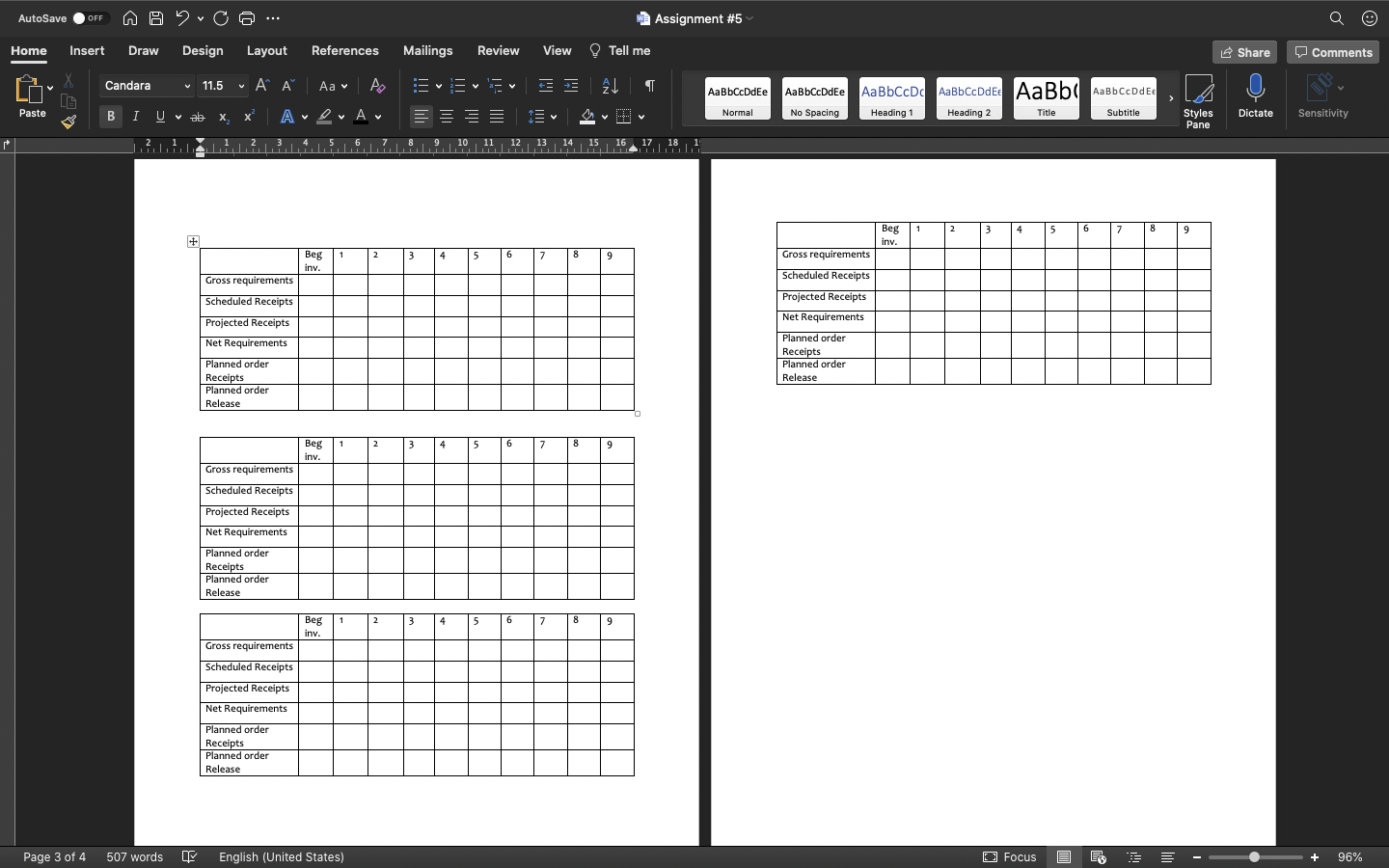Click the table move handle
1389x868 pixels.
pyautogui.click(x=193, y=241)
